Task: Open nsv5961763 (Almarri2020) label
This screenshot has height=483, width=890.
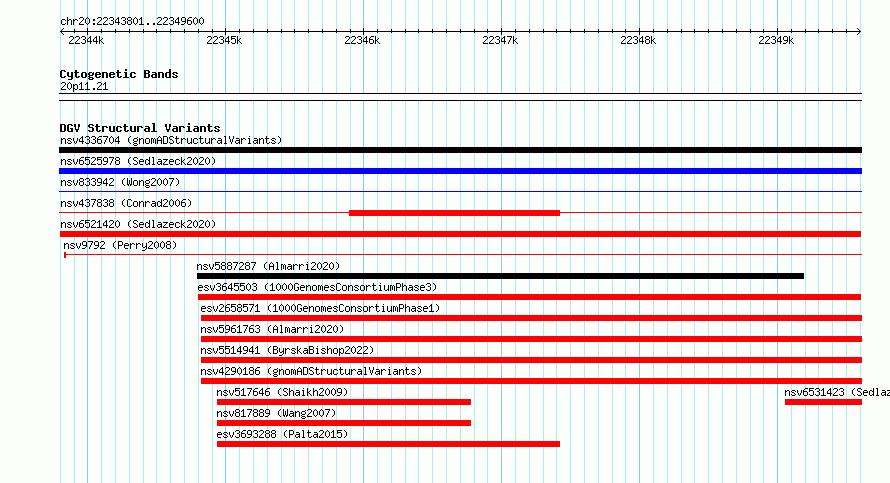Action: (x=272, y=329)
